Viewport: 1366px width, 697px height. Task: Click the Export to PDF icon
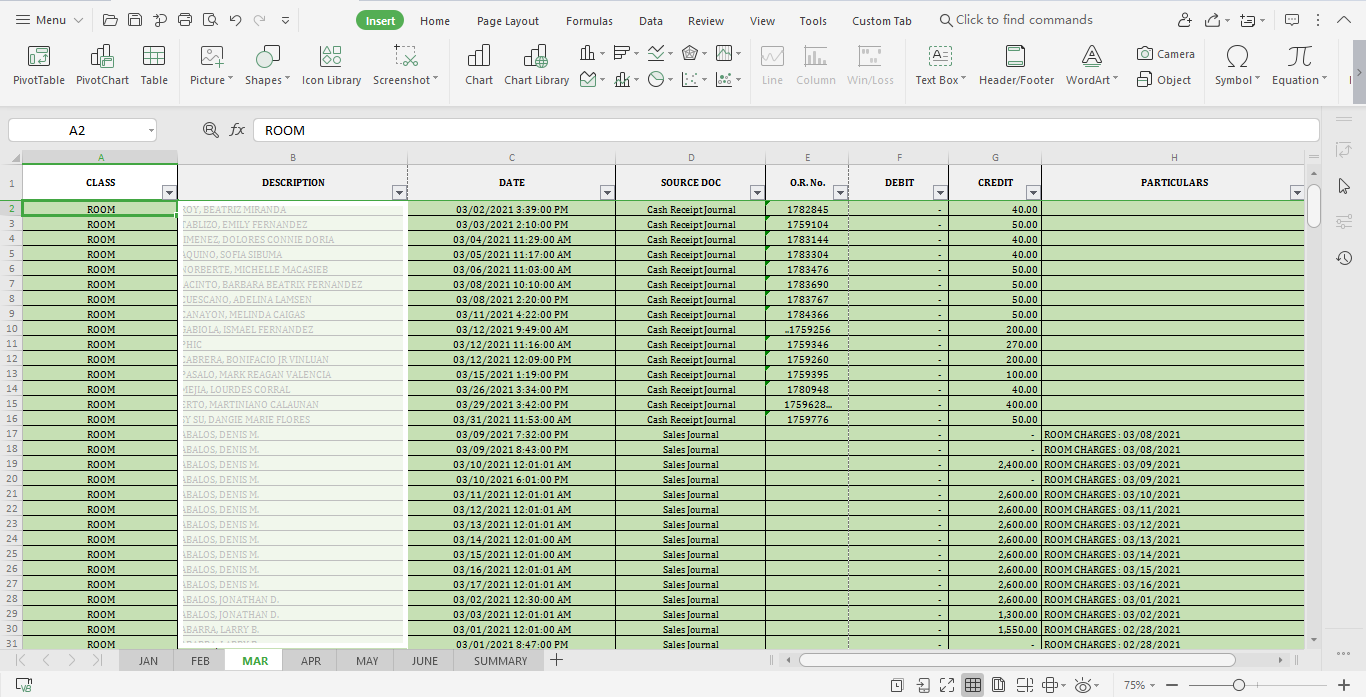160,20
